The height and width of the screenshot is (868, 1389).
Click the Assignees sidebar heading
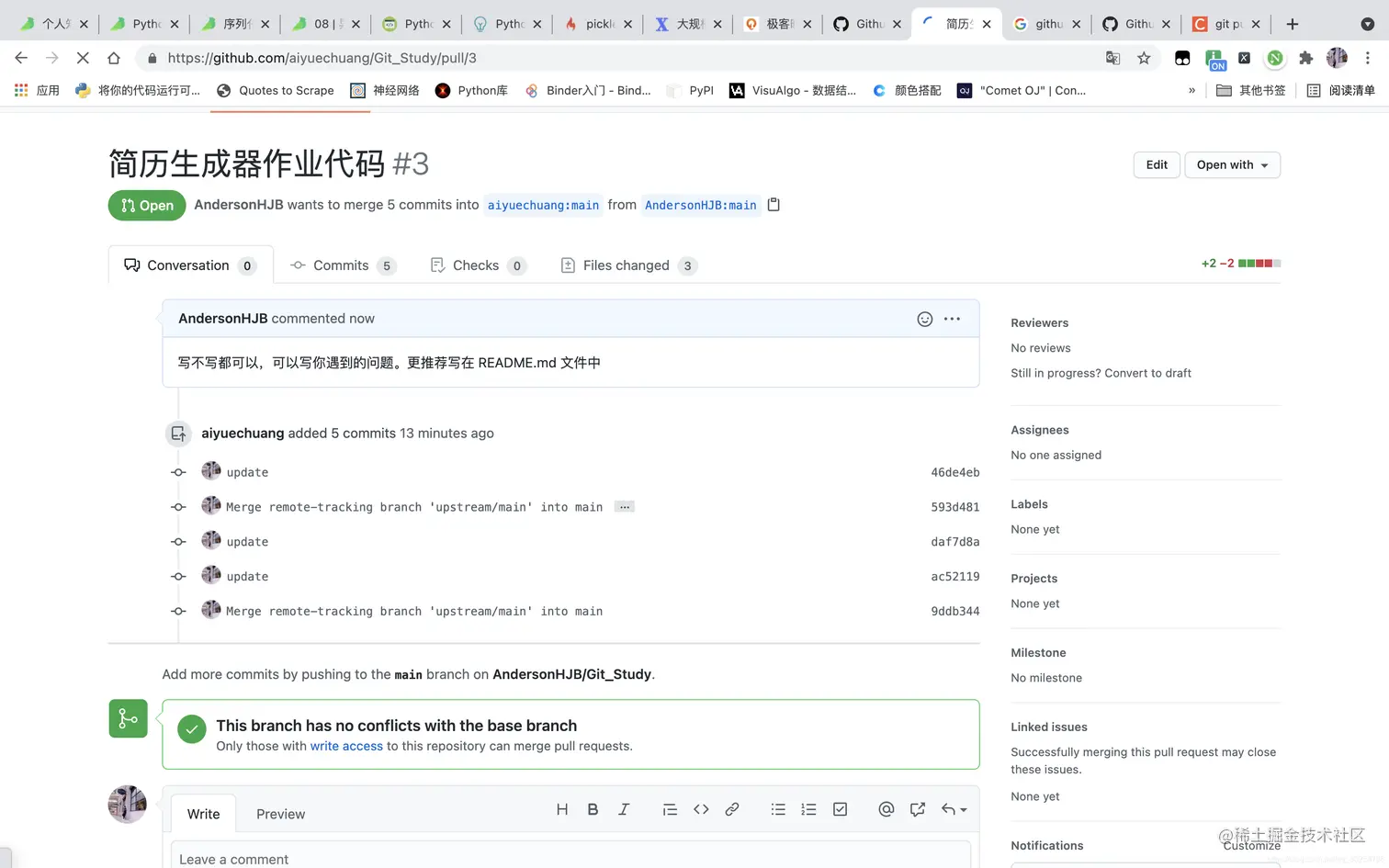point(1039,430)
